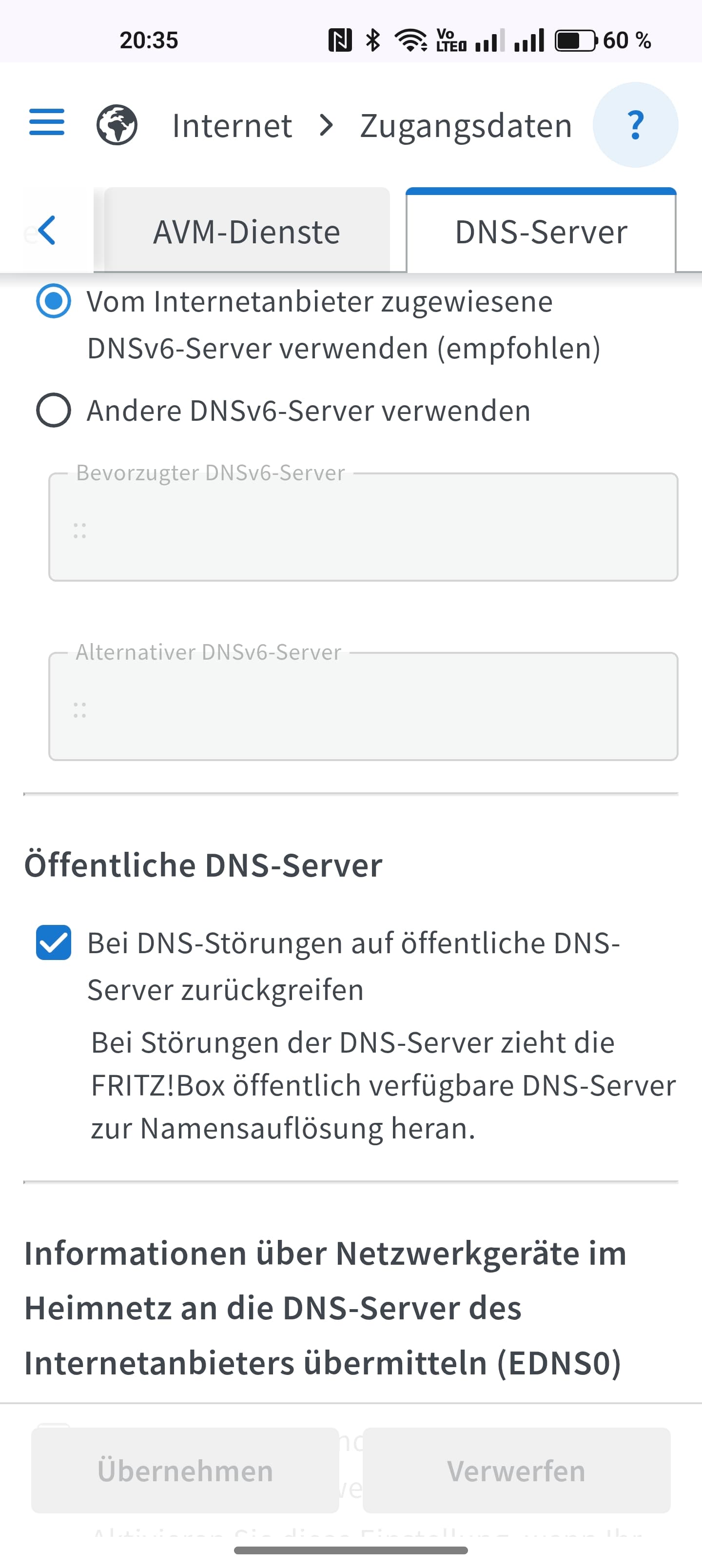Select 'Andere DNSv6-Server verwenden' radio option
Image resolution: width=702 pixels, height=1568 pixels.
pyautogui.click(x=54, y=410)
